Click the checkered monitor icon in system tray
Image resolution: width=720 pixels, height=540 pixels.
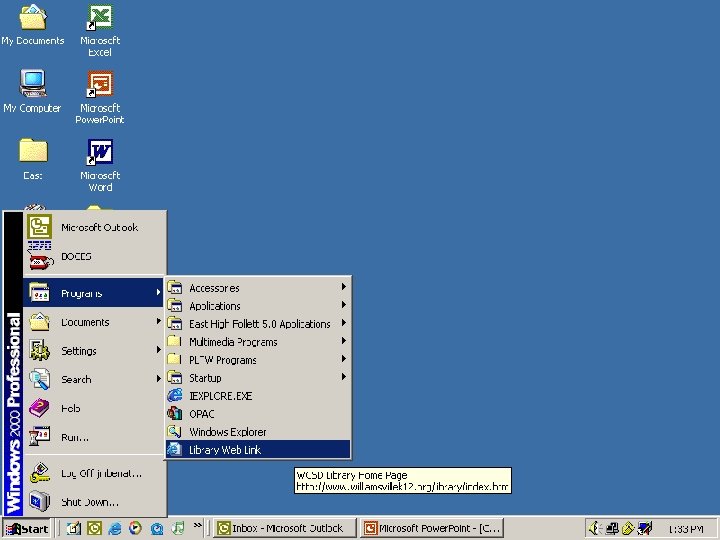(645, 529)
